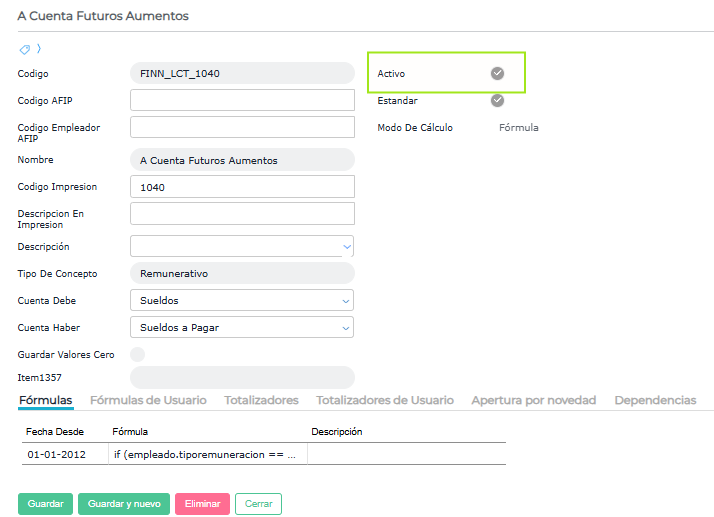This screenshot has height=517, width=714.
Task: Click the Guardar y nuevo button
Action: tap(124, 504)
